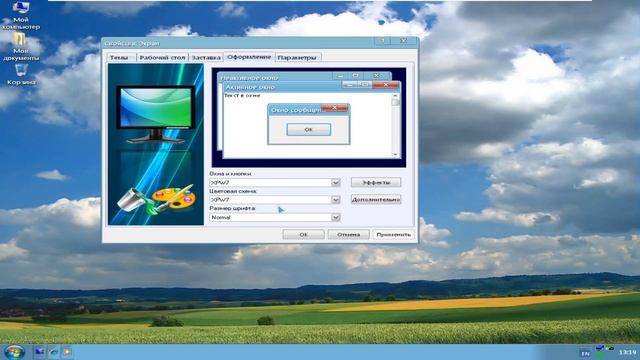
Task: Launch the browser quick launch icon
Action: (53, 352)
